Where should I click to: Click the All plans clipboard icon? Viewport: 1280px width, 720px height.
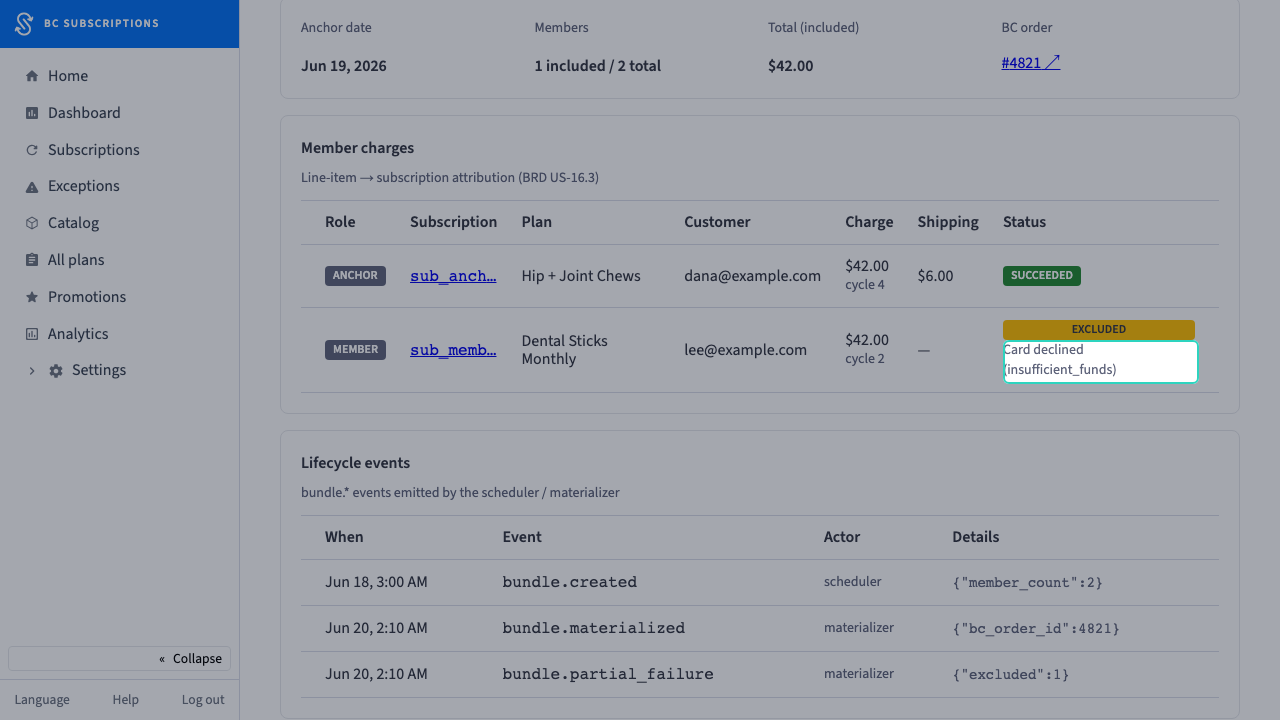[32, 260]
